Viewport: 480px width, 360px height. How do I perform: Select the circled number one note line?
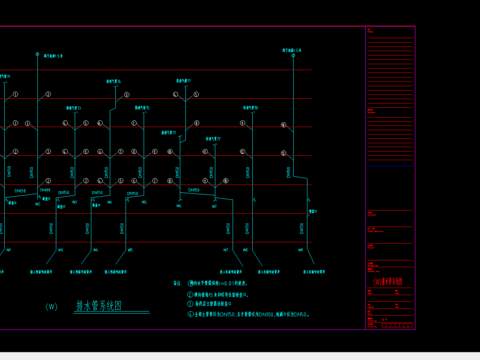click(x=217, y=284)
